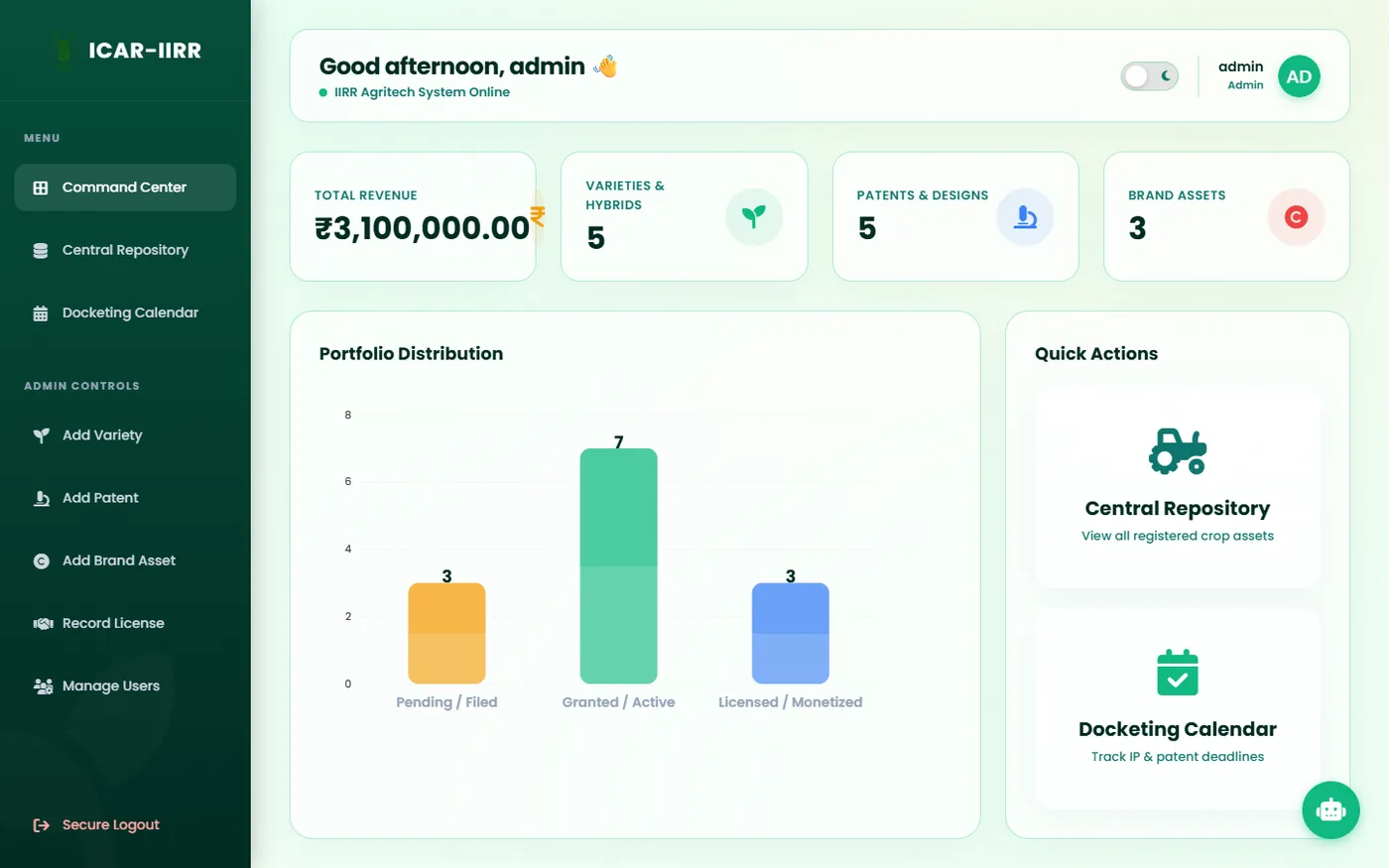The height and width of the screenshot is (868, 1389).
Task: Click the 'Granted / Active' axis label
Action: click(618, 702)
